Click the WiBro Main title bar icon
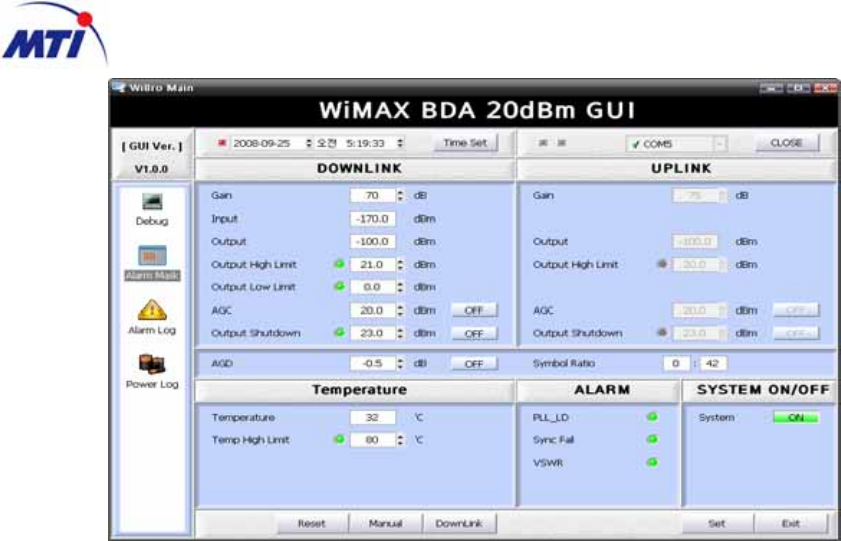The height and width of the screenshot is (541, 841). tap(119, 87)
